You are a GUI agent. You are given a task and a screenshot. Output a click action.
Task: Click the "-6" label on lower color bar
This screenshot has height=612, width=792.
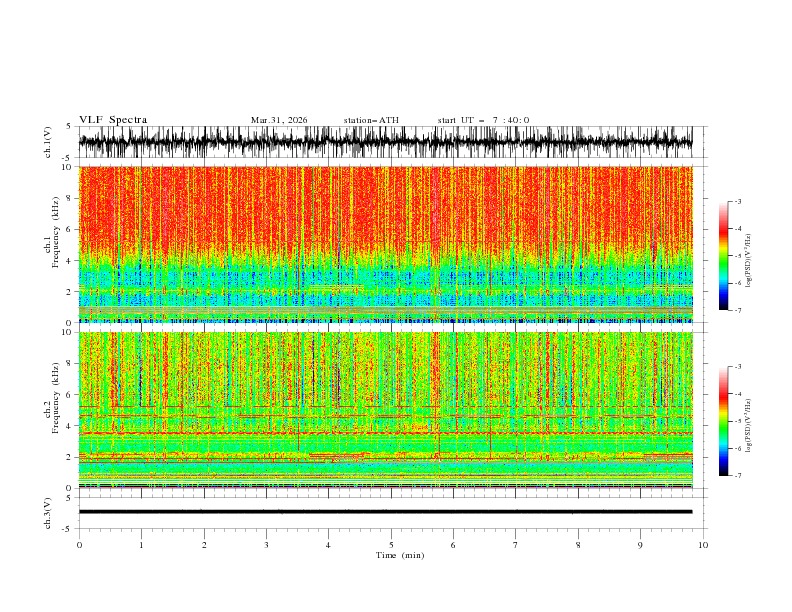(737, 448)
